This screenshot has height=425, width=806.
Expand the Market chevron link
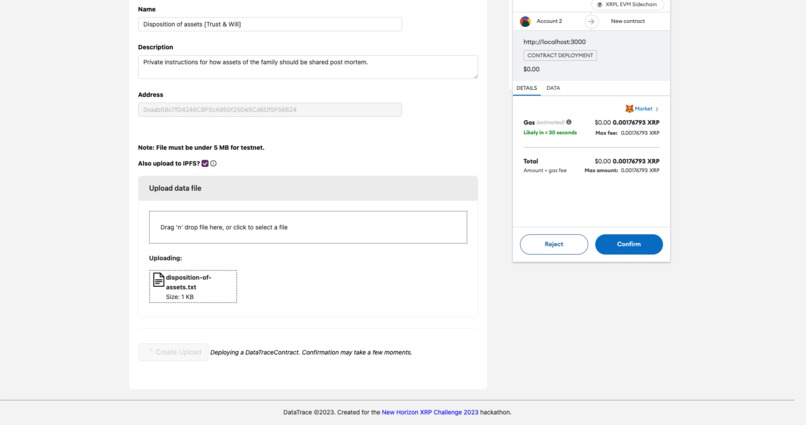tap(657, 109)
